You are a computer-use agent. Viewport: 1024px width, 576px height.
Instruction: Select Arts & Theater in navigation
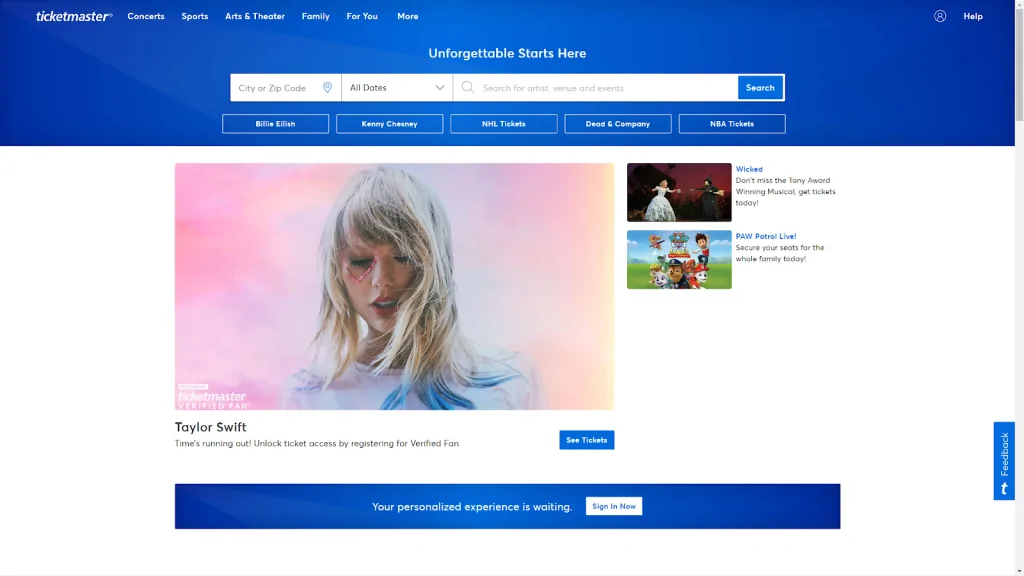point(255,16)
